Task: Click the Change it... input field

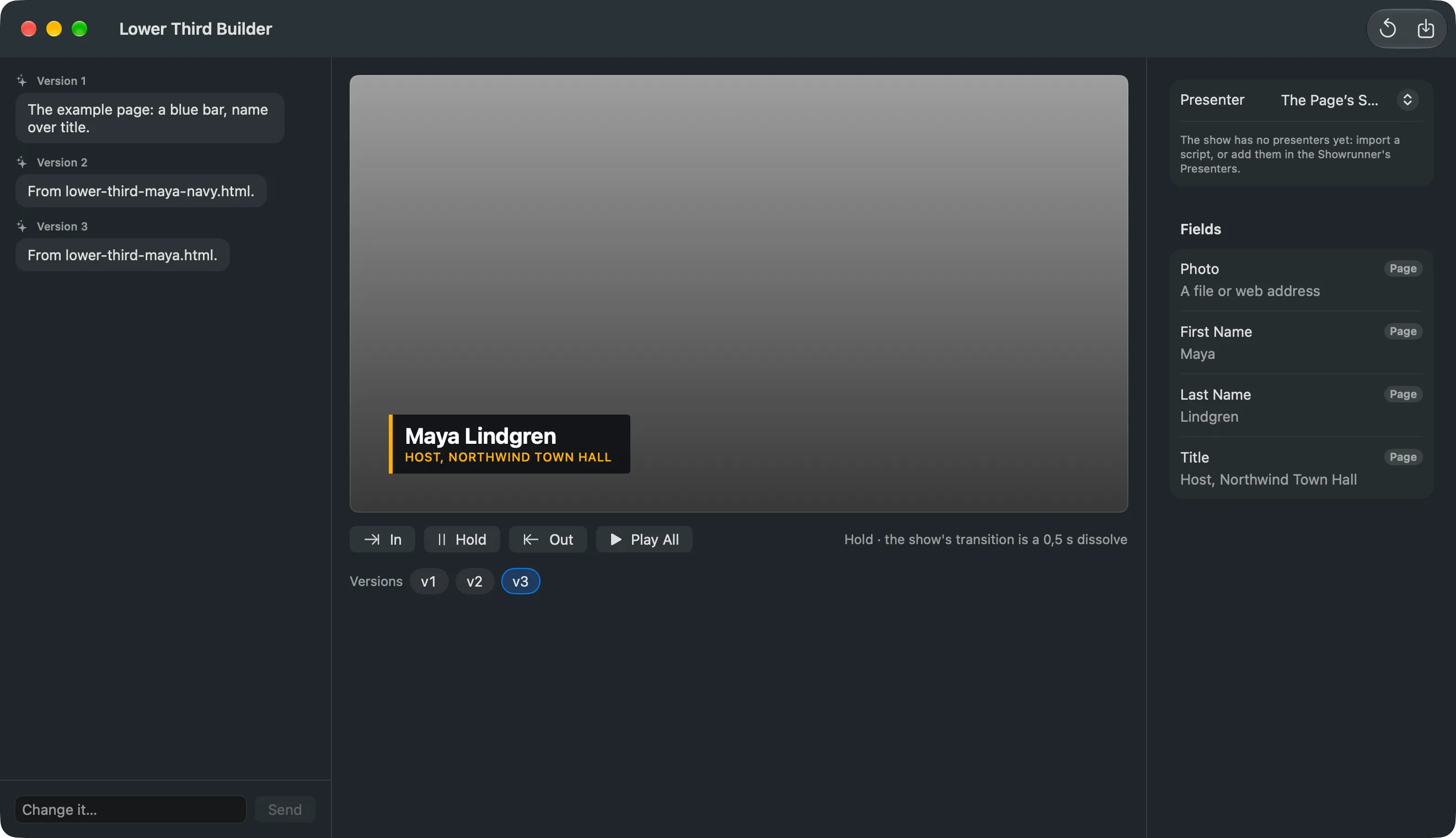Action: click(131, 809)
